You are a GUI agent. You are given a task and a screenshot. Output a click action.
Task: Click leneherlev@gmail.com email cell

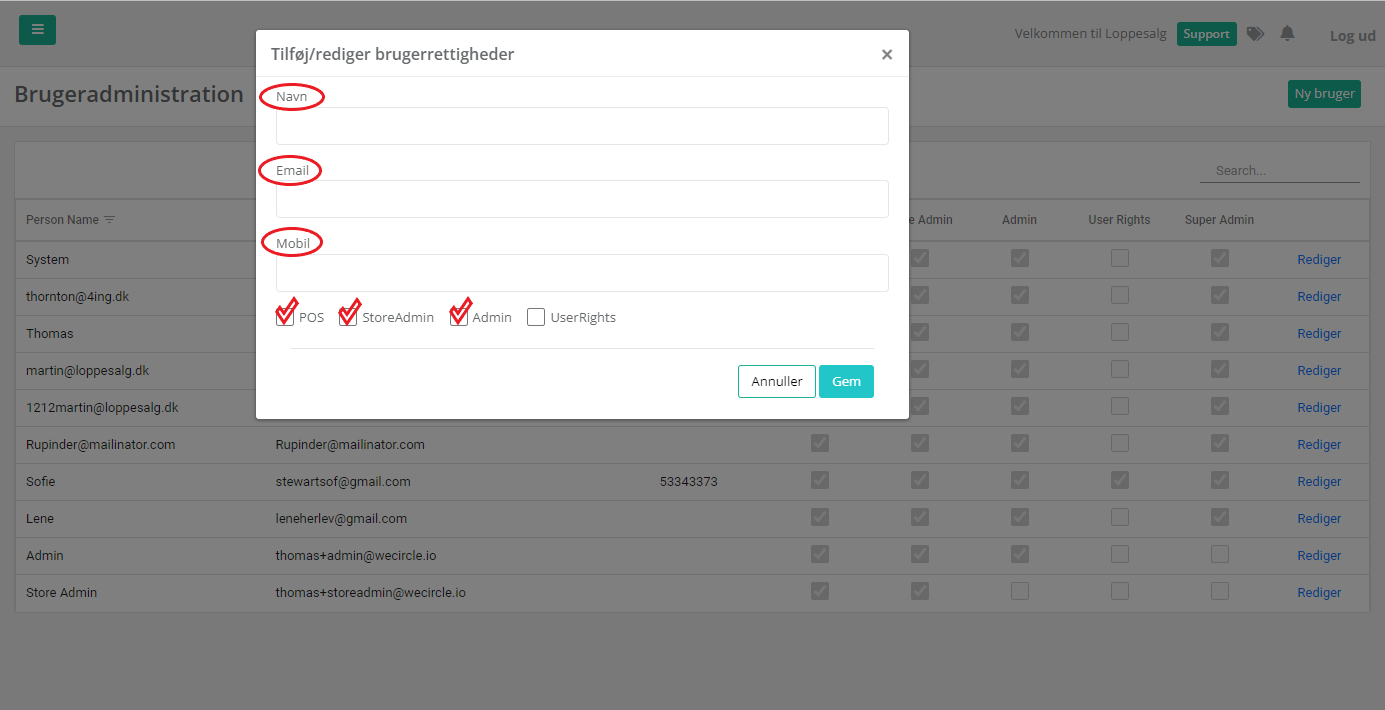[x=341, y=519]
